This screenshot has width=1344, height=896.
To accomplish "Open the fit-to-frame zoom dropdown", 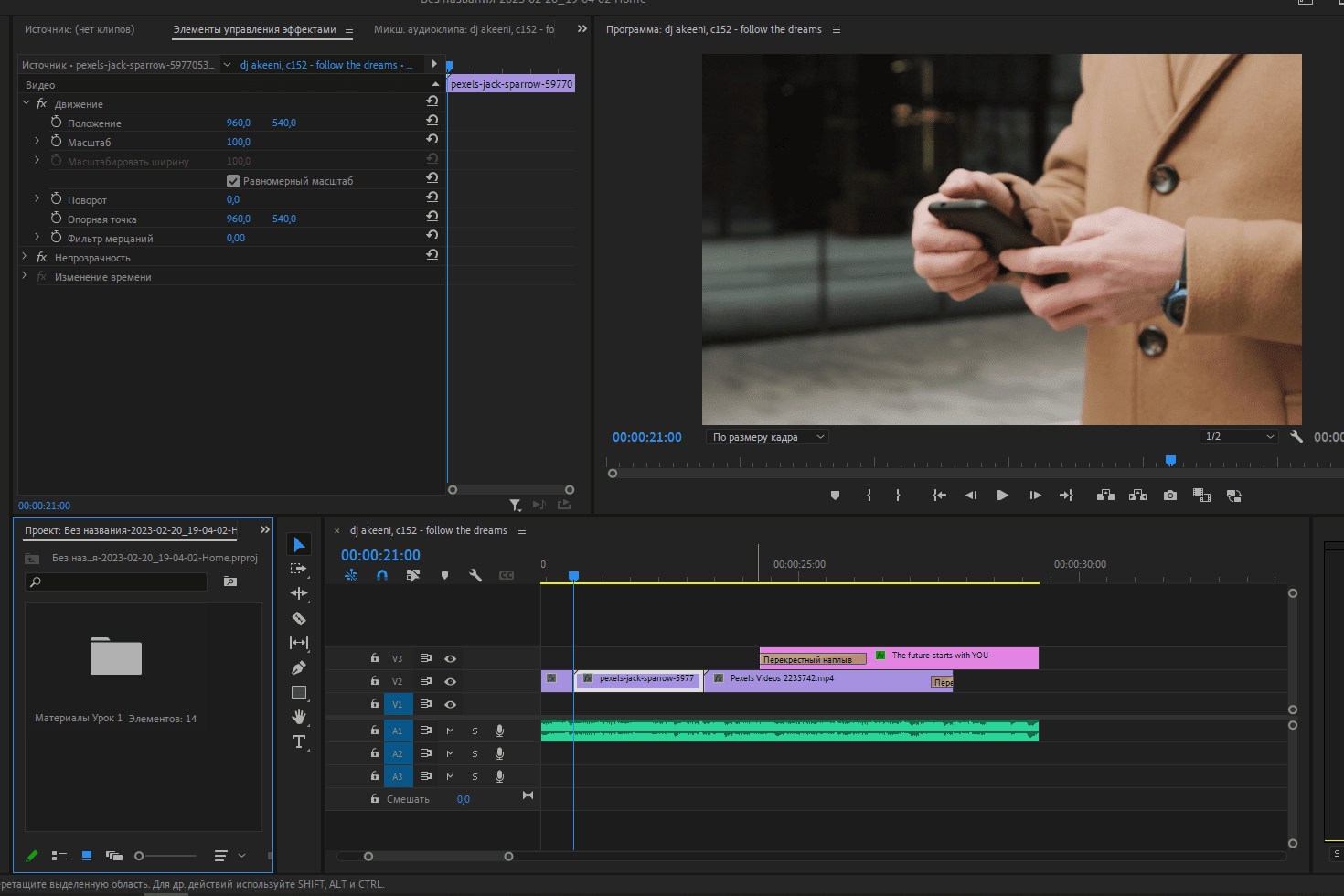I will 766,437.
